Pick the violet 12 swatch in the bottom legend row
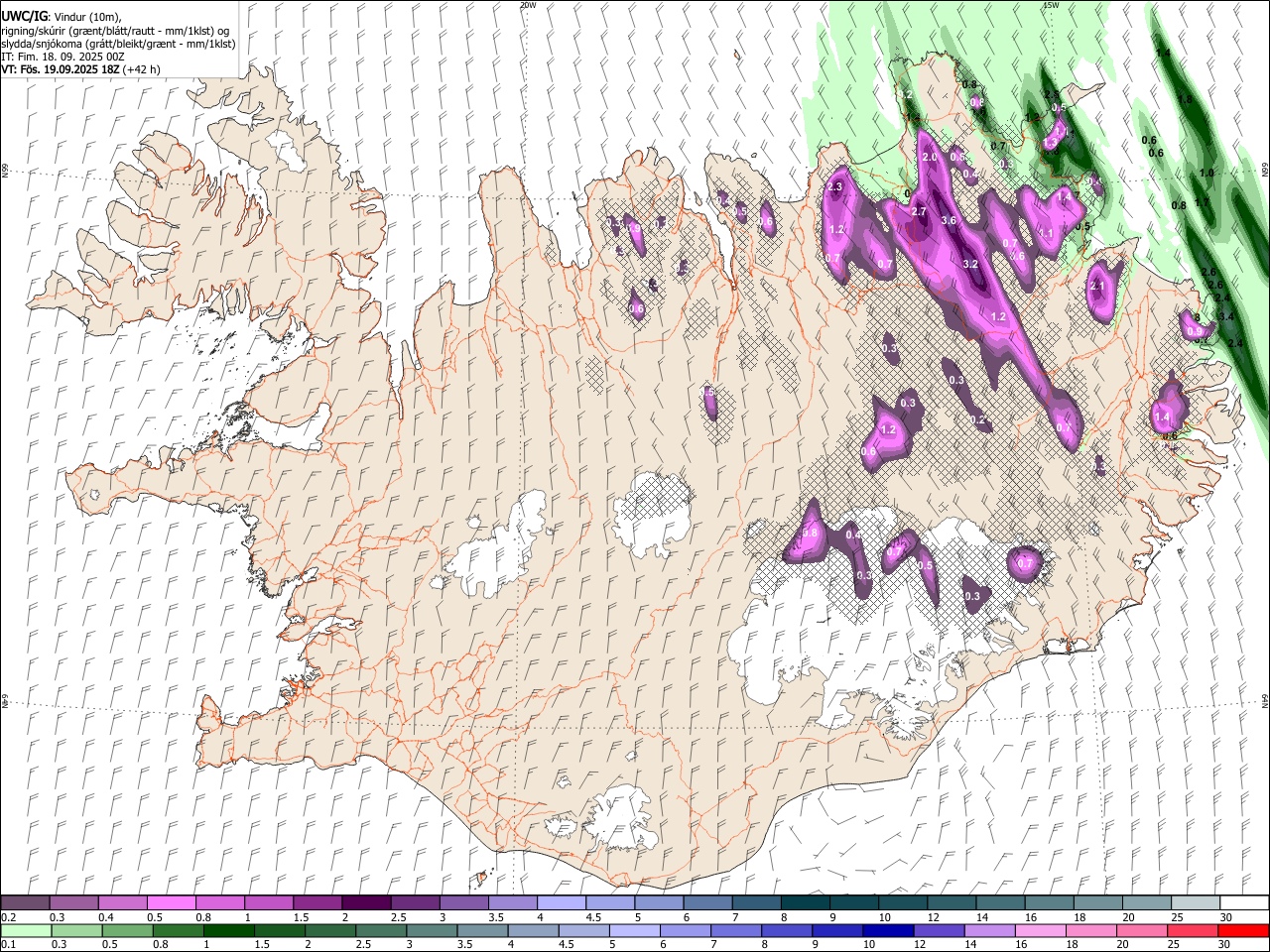 (x=938, y=930)
